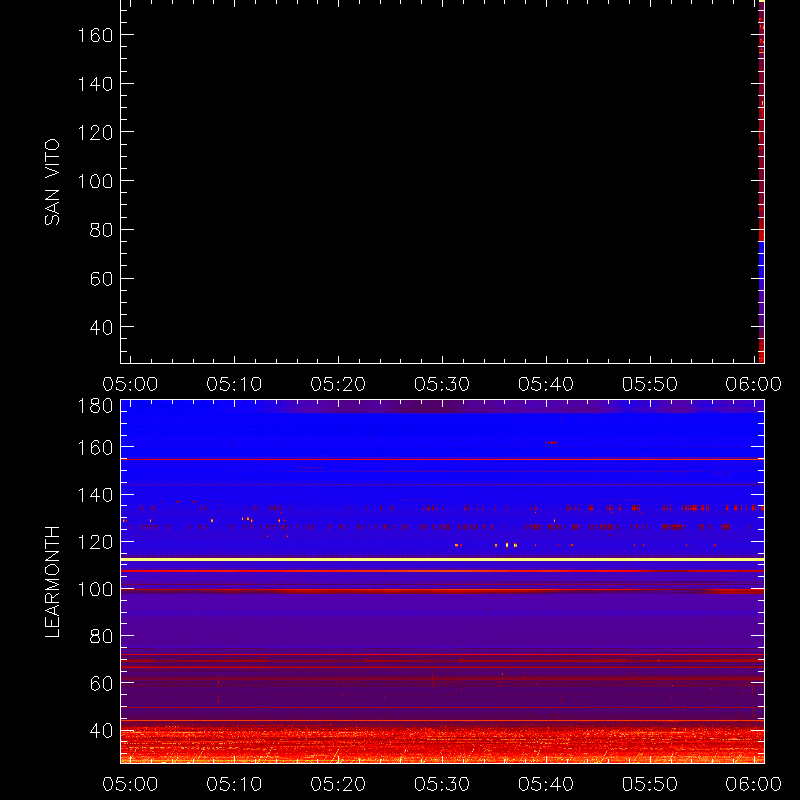This screenshot has height=800, width=800.
Task: Click the blue data segment in SAN VITO plot
Action: coord(761,270)
